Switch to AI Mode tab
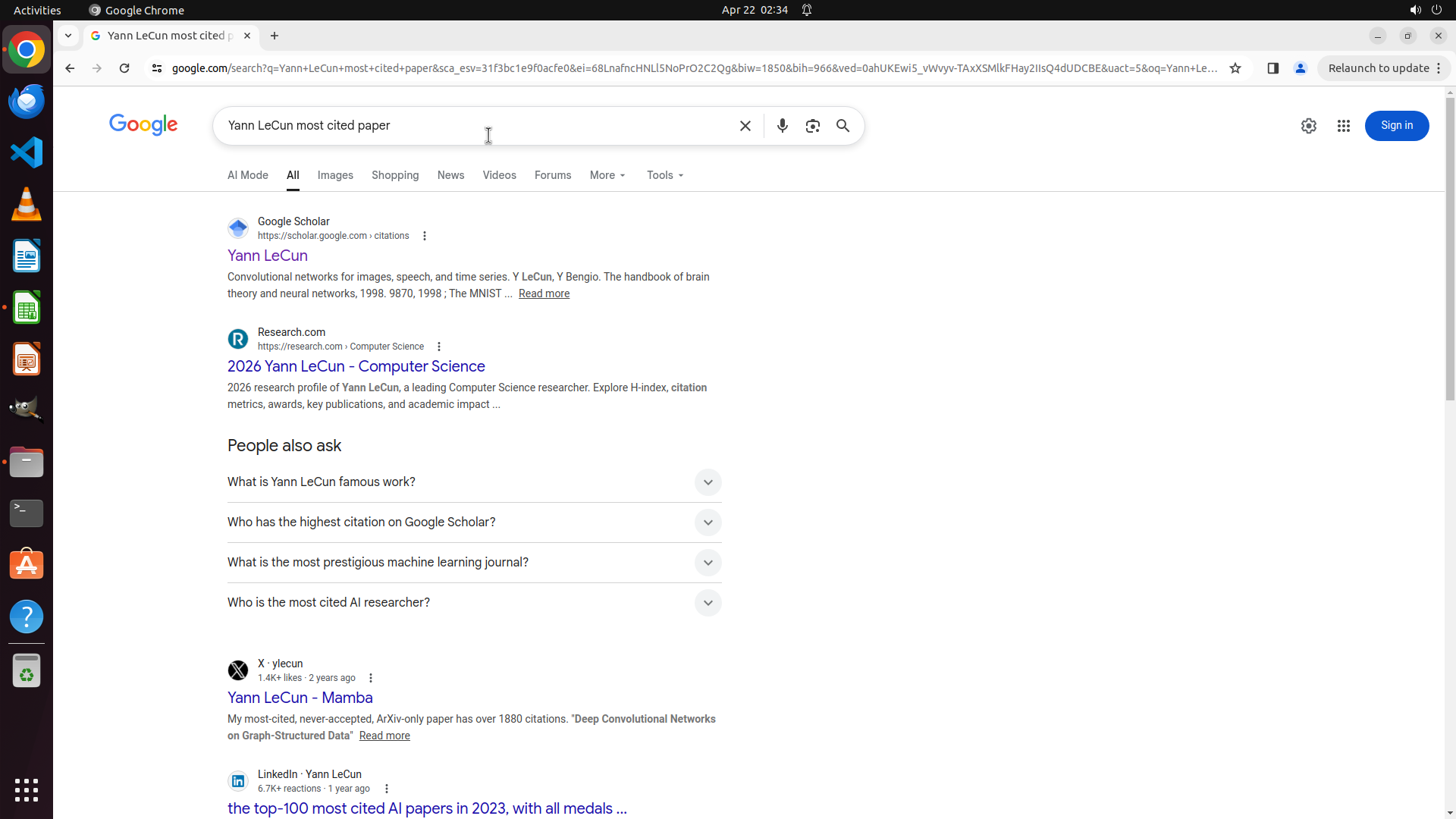Viewport: 1456px width, 819px height. [247, 175]
